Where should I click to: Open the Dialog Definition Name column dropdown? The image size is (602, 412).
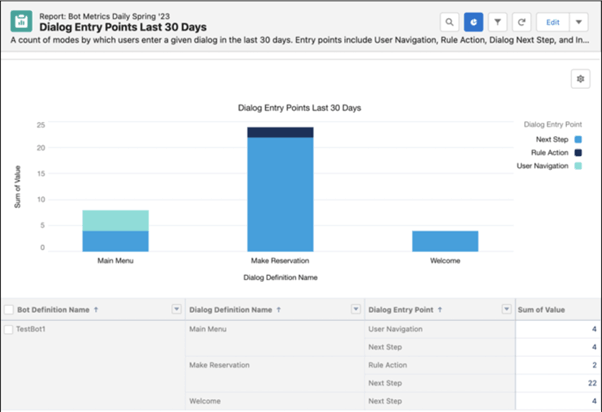pyautogui.click(x=355, y=310)
